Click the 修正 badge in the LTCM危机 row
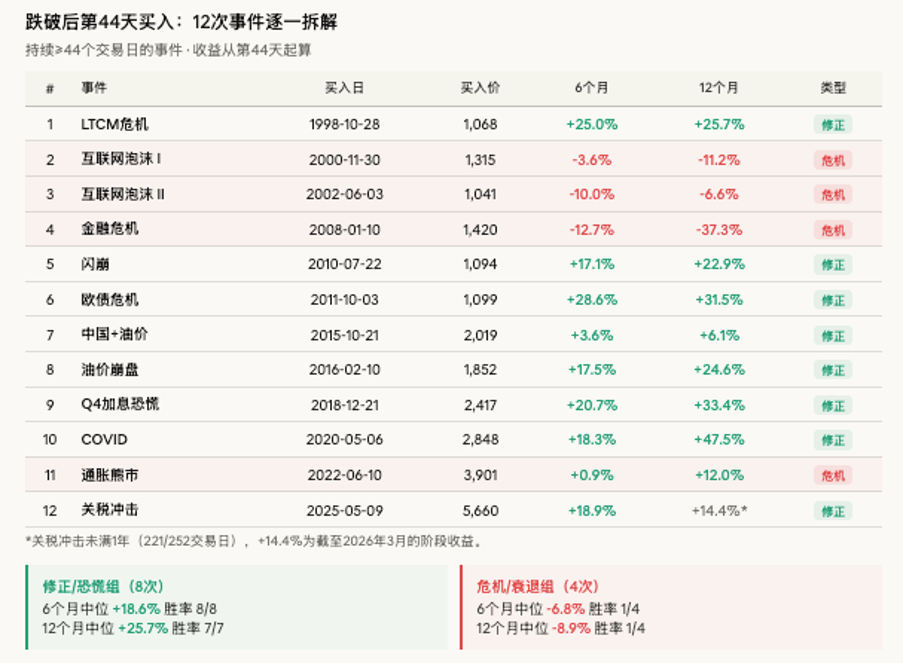This screenshot has height=664, width=904. click(833, 125)
